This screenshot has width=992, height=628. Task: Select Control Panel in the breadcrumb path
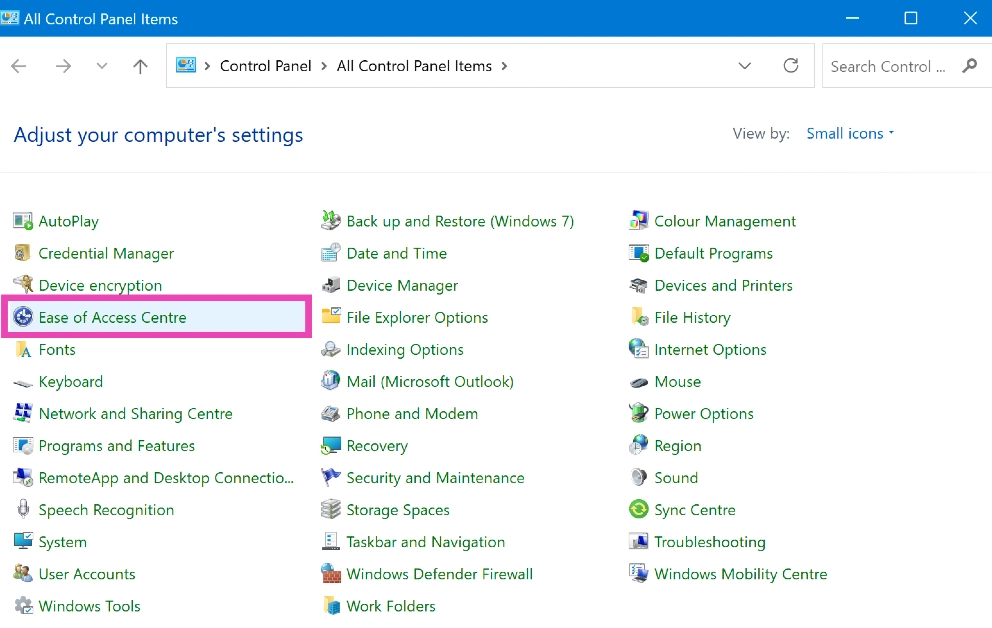265,66
